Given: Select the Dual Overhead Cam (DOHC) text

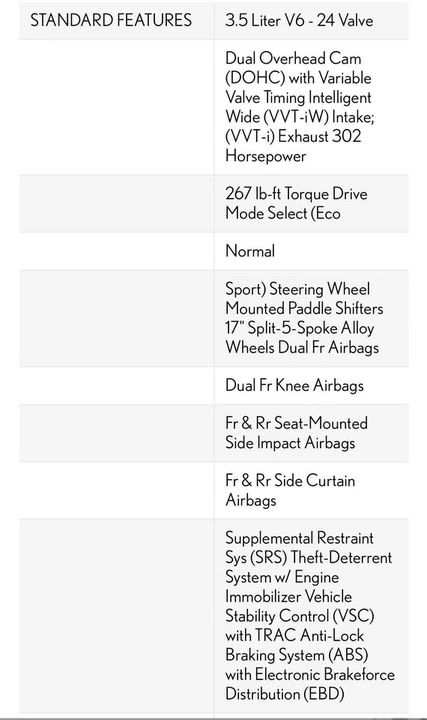Looking at the screenshot, I should 293,68.
